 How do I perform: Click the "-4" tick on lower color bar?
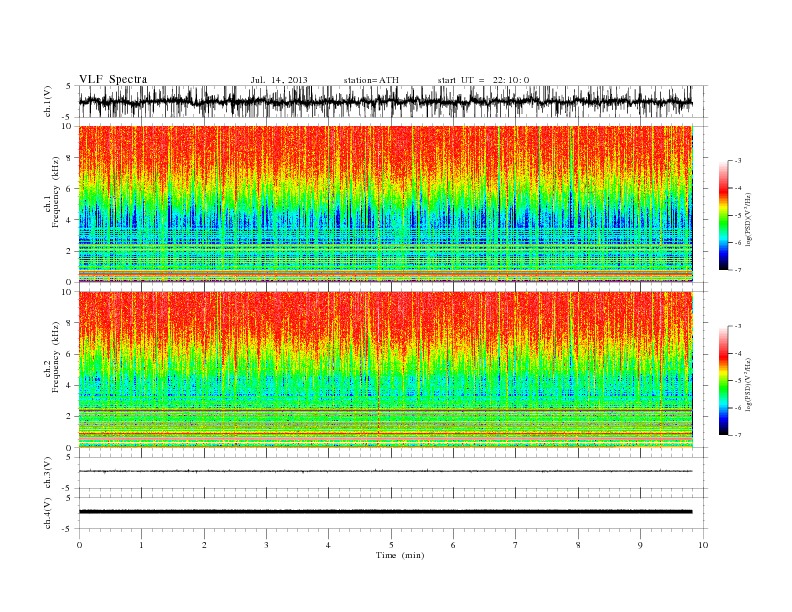(738, 353)
